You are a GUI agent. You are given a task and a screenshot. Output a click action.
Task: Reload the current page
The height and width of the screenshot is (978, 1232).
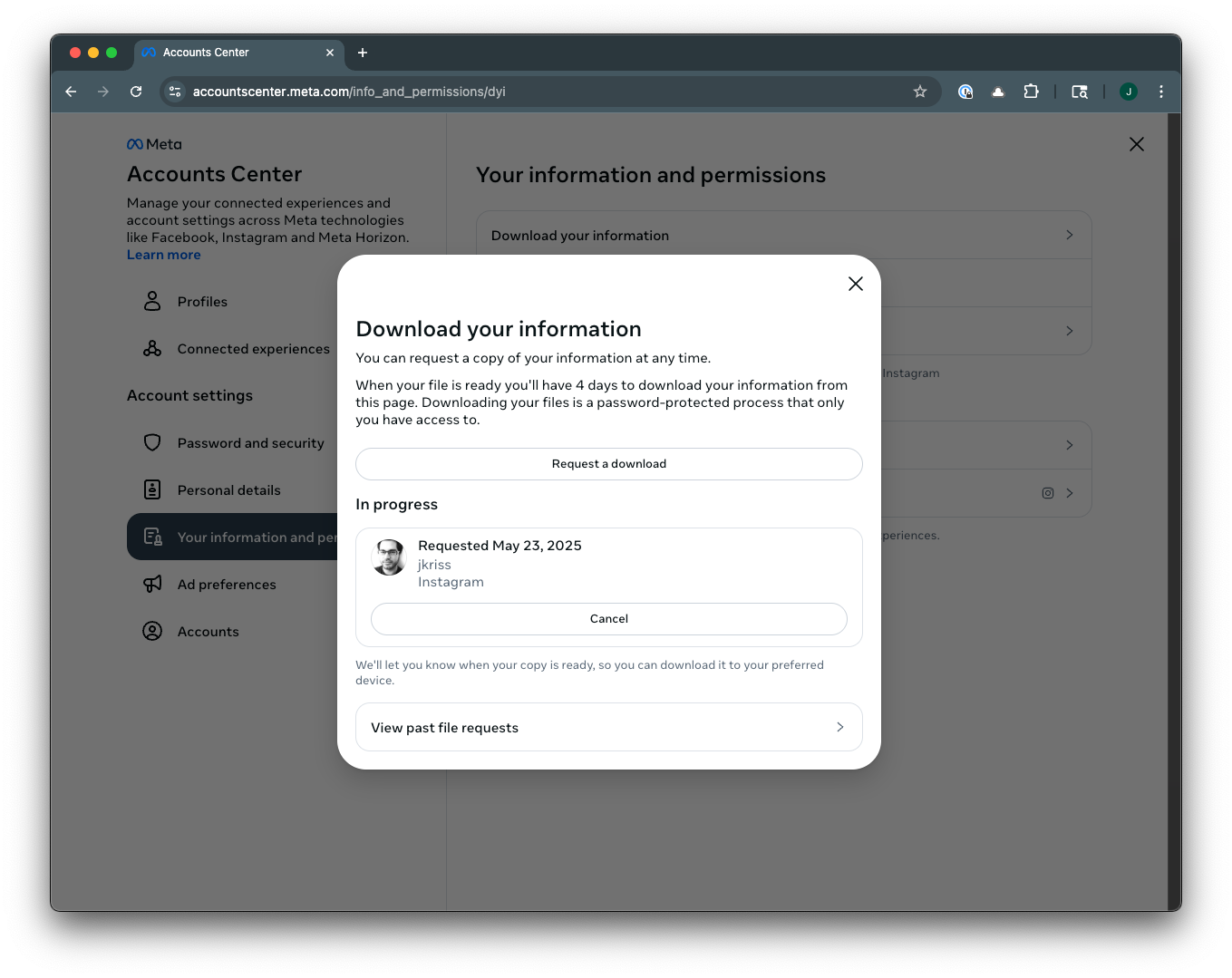(x=136, y=92)
